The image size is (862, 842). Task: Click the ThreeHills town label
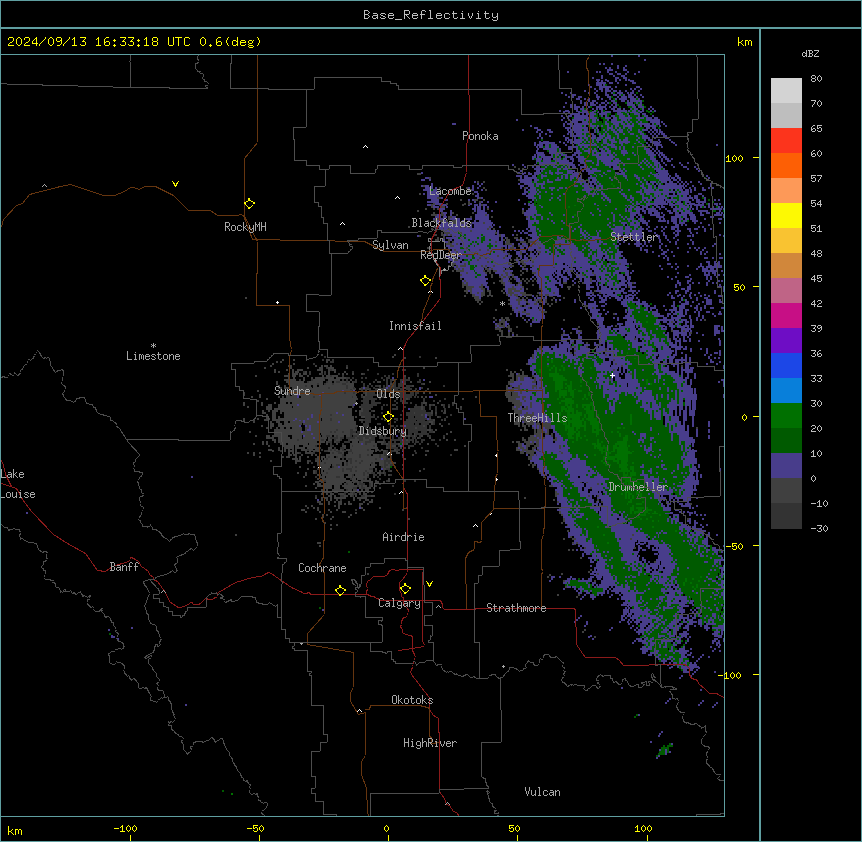537,418
